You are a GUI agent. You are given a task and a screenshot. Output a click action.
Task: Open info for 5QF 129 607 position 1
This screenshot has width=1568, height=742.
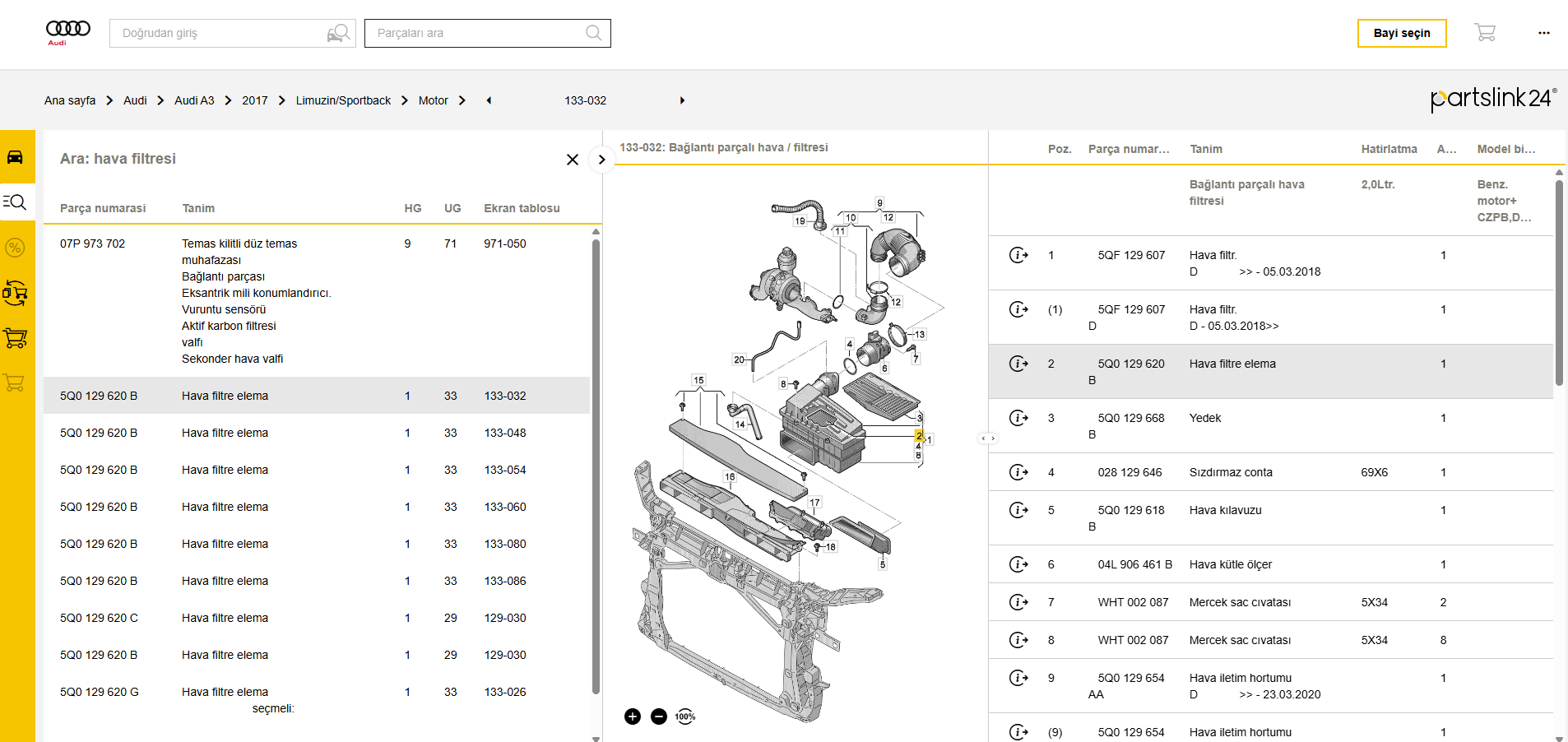coord(1018,255)
